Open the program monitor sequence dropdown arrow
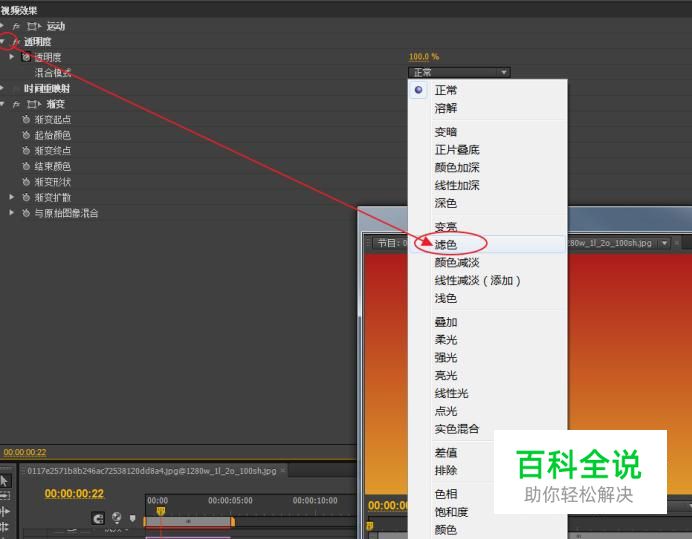This screenshot has height=539, width=692. click(x=665, y=243)
